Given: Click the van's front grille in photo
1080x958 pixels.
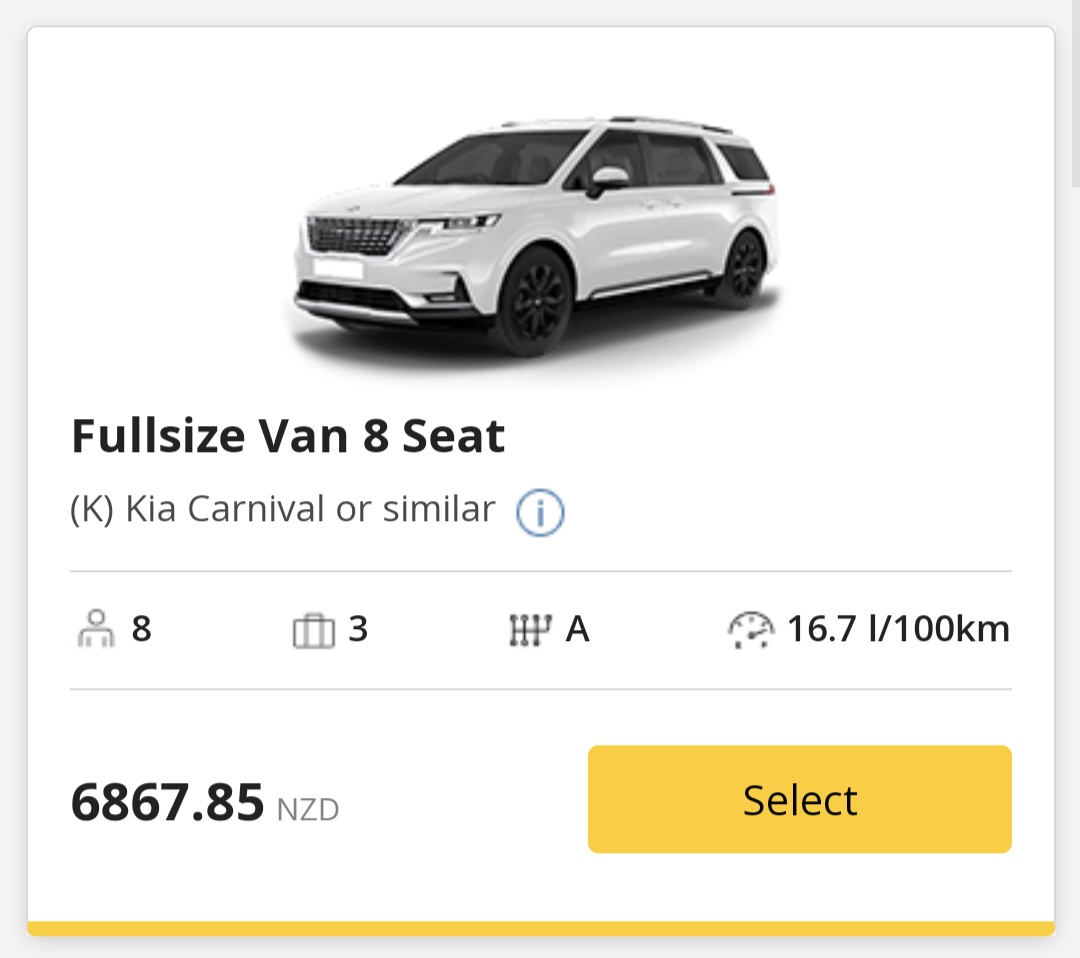Looking at the screenshot, I should (x=352, y=240).
